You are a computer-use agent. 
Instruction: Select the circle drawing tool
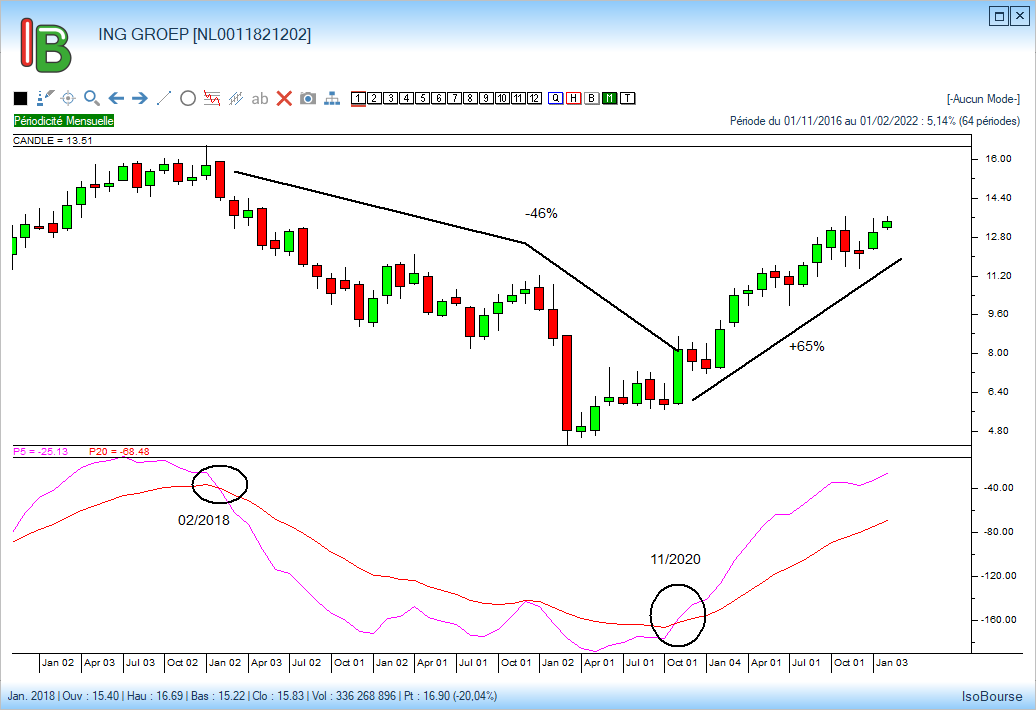[188, 98]
